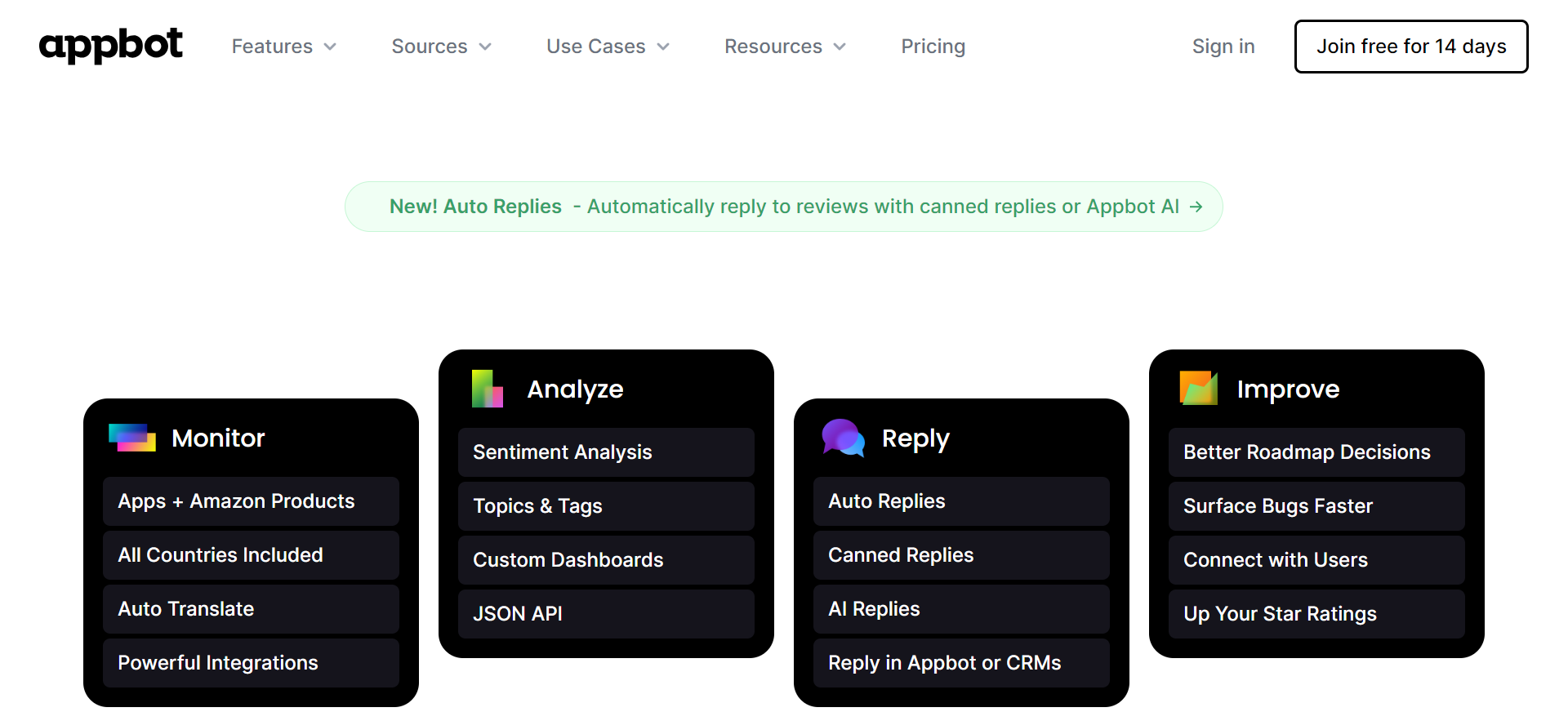Expand the Resources chevron
This screenshot has height=712, width=1568.
coord(840,47)
